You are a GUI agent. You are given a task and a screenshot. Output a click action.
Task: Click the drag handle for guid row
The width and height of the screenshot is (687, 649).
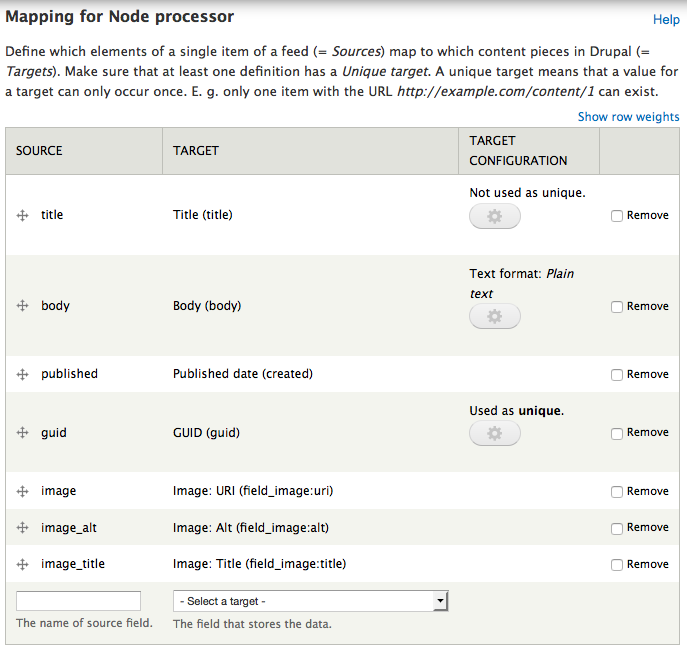click(x=22, y=433)
